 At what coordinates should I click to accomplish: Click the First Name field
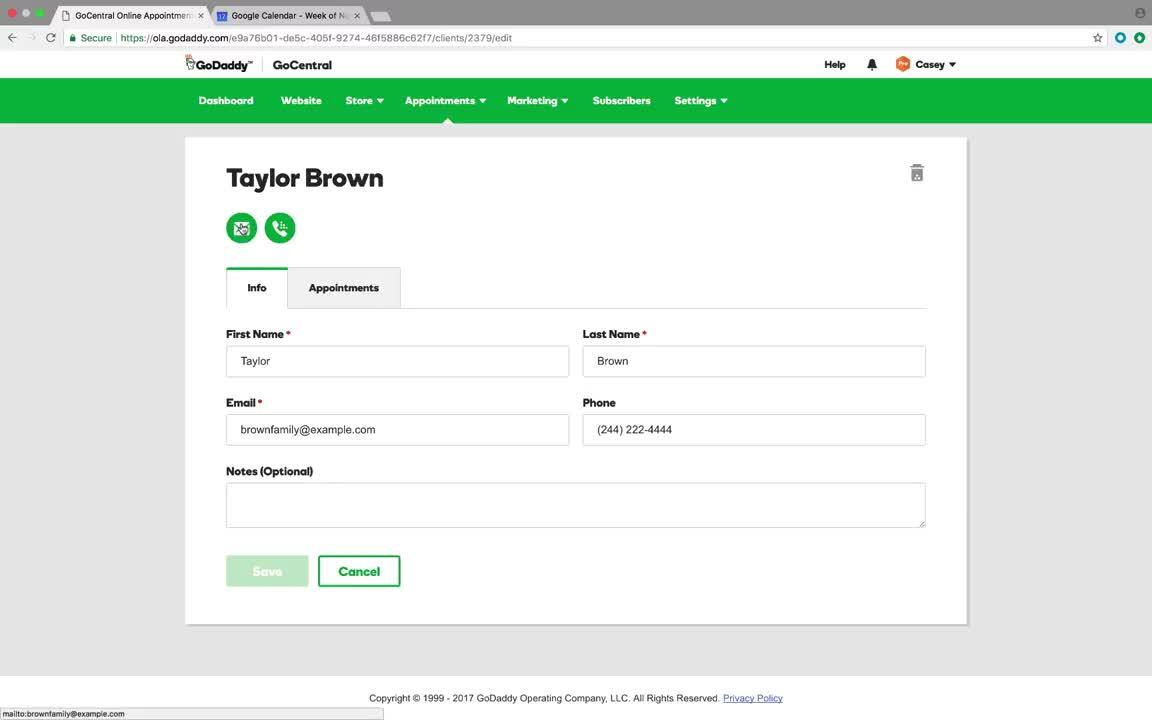click(397, 361)
